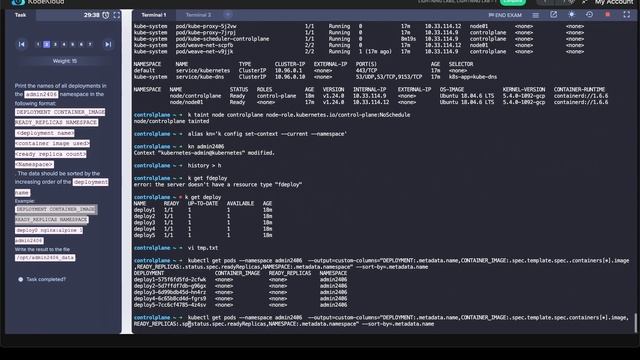Click 'Weight: 15' label
Viewport: 640px width, 360px height.
click(64, 61)
